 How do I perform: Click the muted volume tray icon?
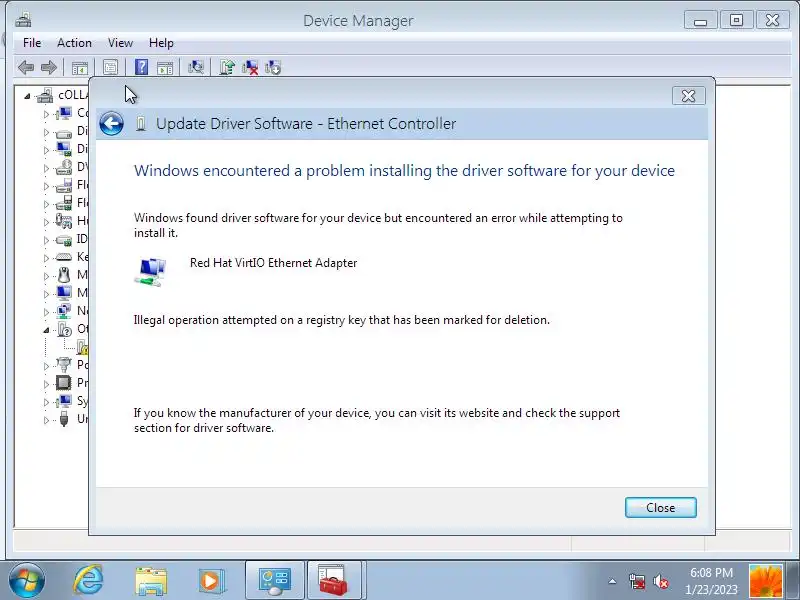tap(661, 581)
